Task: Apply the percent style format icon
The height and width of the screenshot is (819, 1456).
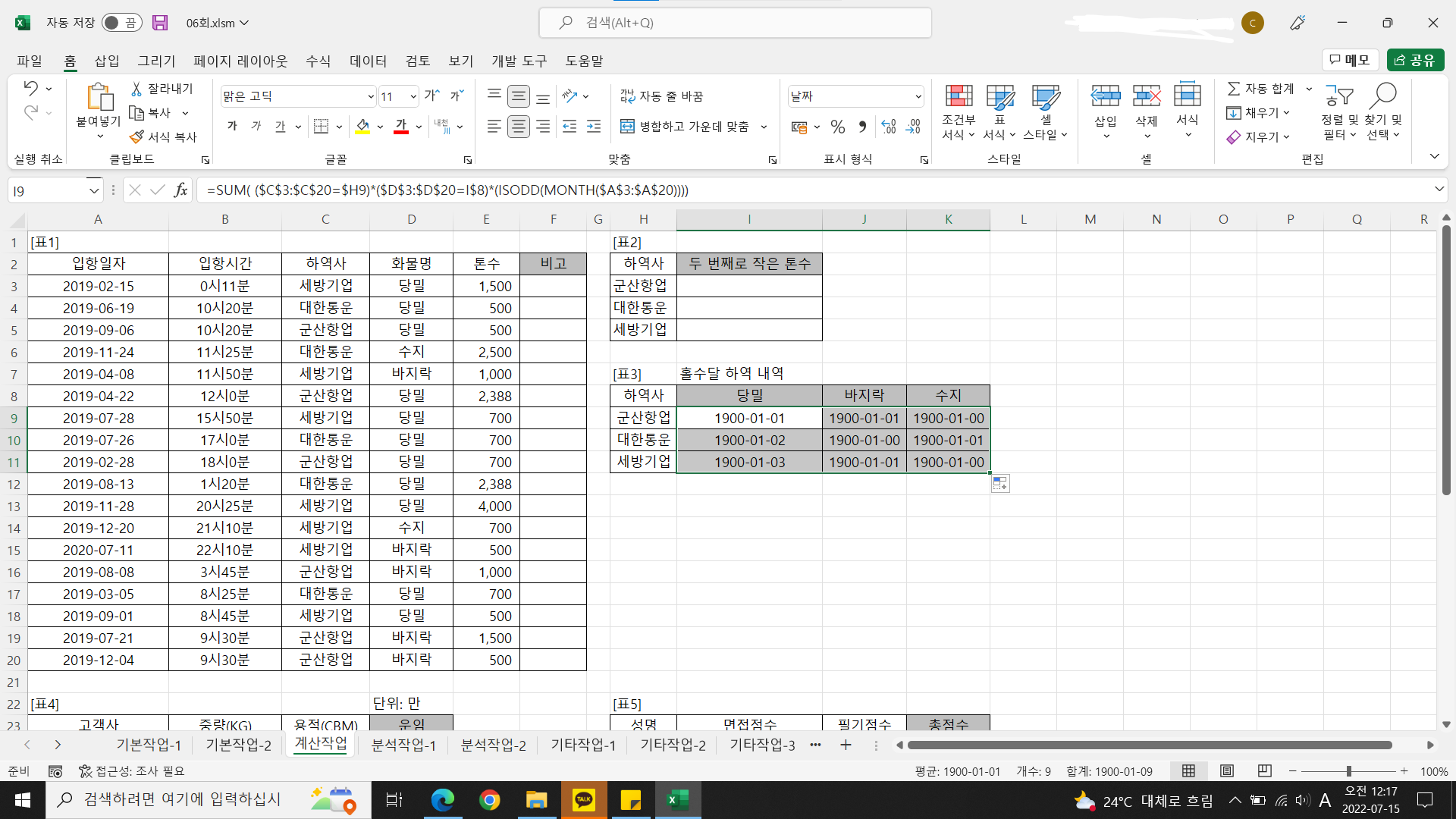Action: pyautogui.click(x=837, y=127)
